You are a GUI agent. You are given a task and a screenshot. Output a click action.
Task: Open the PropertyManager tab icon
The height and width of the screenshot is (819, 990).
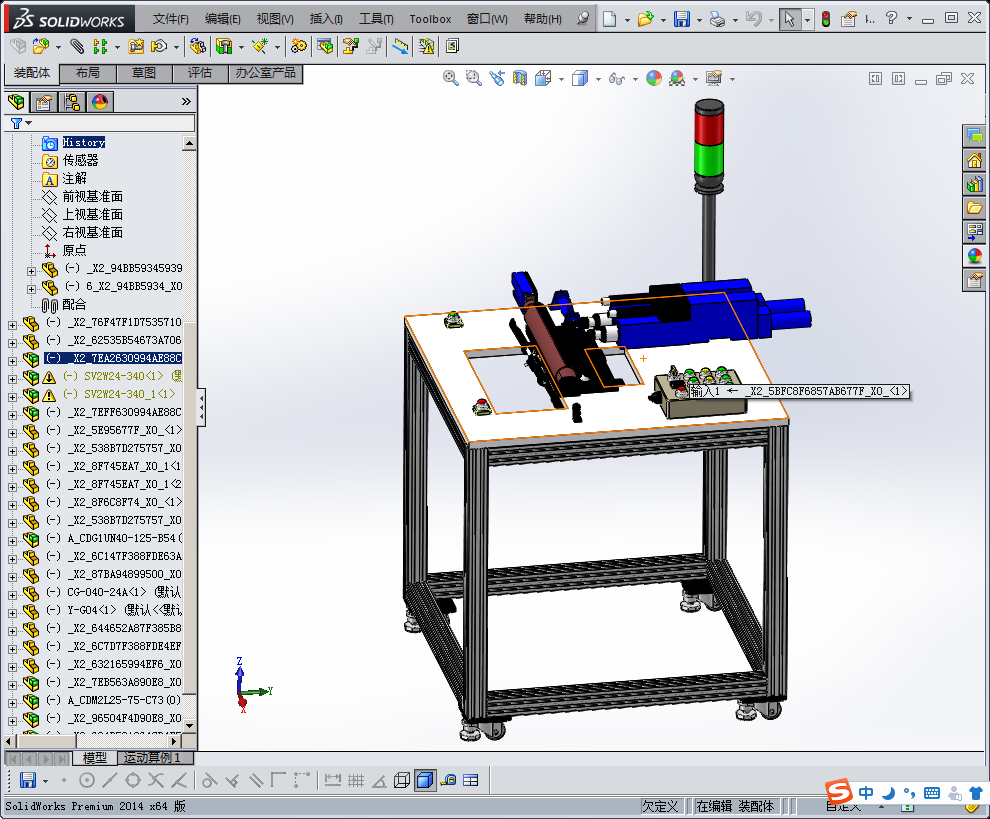44,102
